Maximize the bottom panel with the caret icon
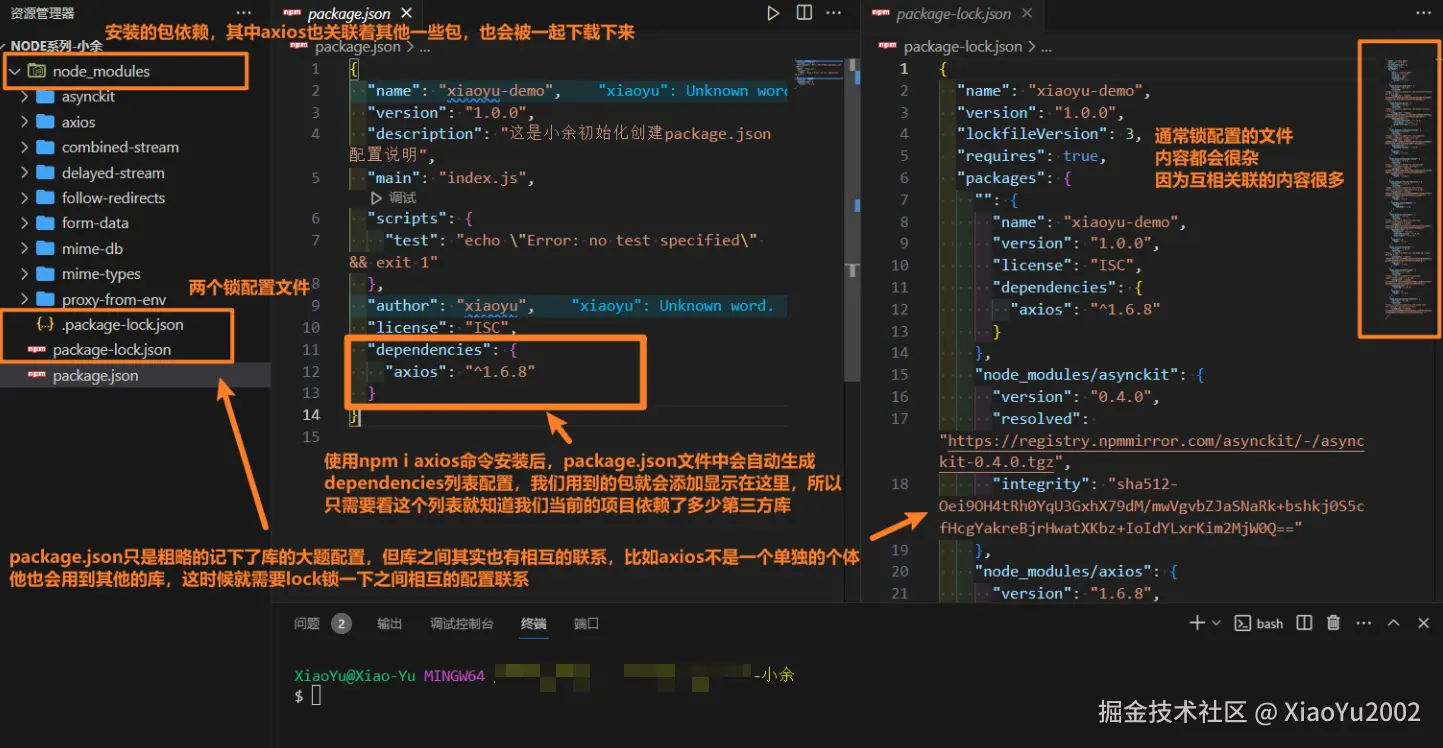This screenshot has height=748, width=1443. click(1393, 623)
